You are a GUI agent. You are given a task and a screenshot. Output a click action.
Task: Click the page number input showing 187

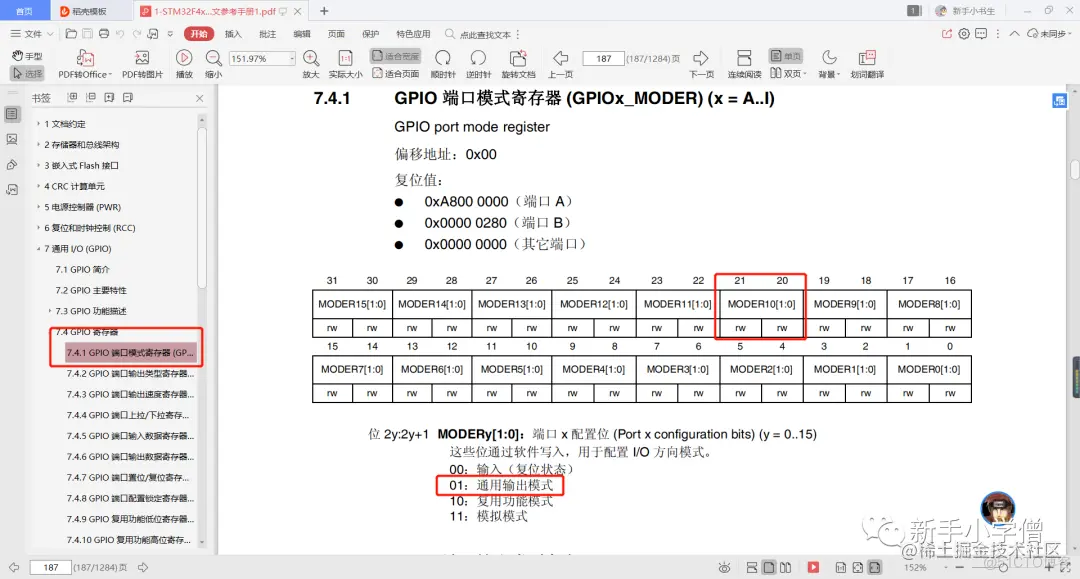tap(604, 57)
